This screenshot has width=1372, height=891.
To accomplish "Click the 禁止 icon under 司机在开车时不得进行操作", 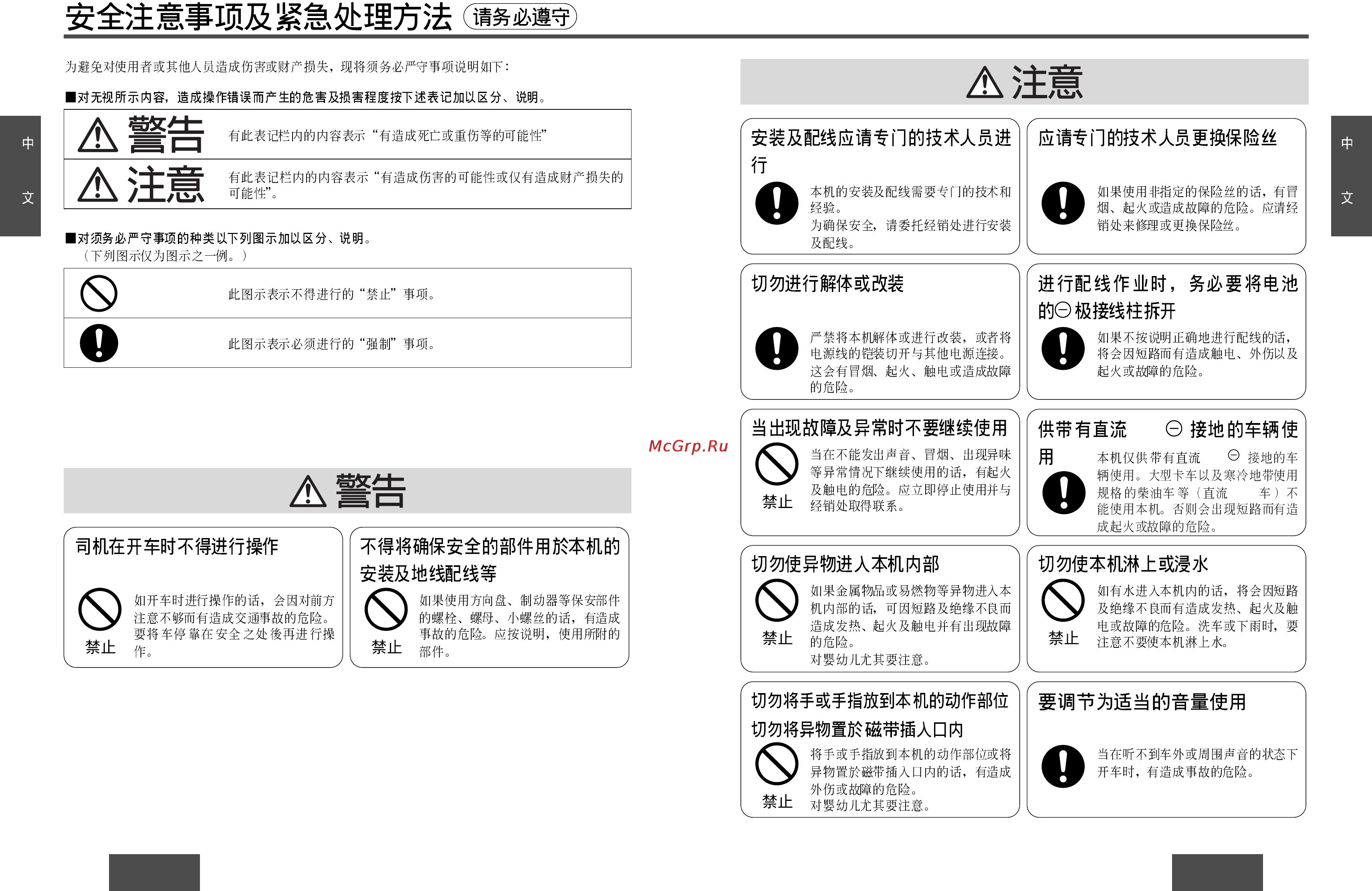I will point(100,609).
